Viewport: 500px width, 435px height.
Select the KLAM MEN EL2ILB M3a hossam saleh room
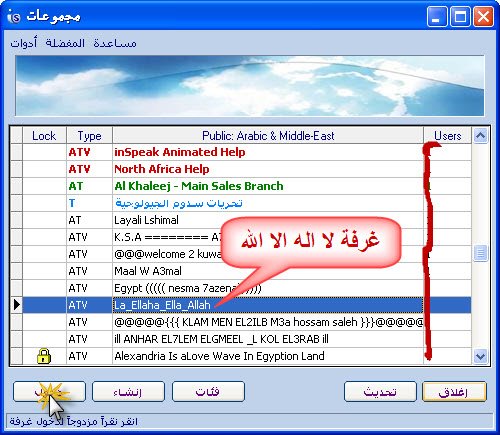[268, 322]
